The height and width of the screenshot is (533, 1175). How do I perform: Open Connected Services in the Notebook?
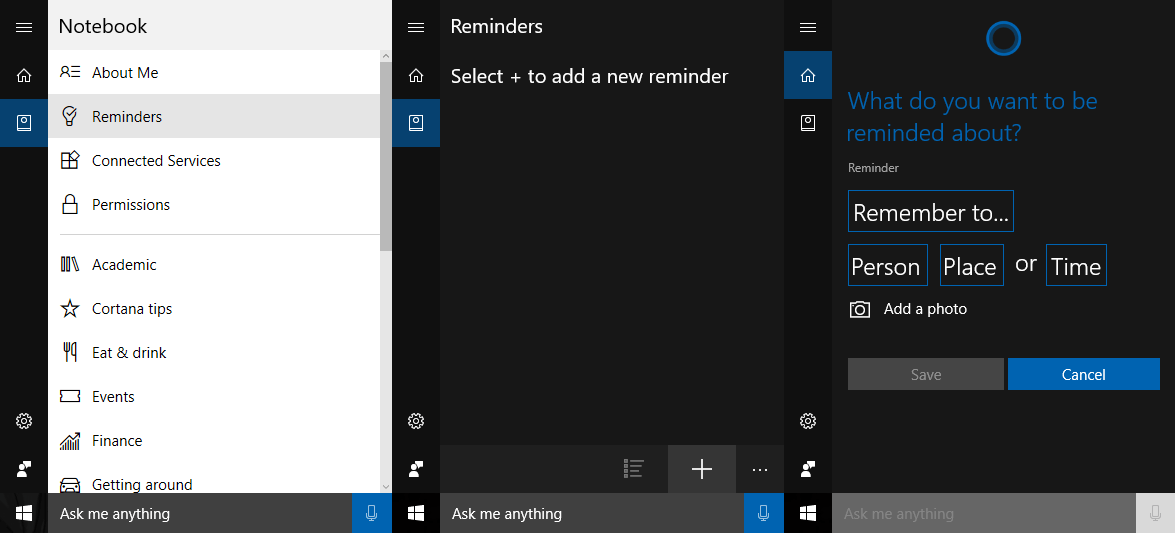coord(214,160)
